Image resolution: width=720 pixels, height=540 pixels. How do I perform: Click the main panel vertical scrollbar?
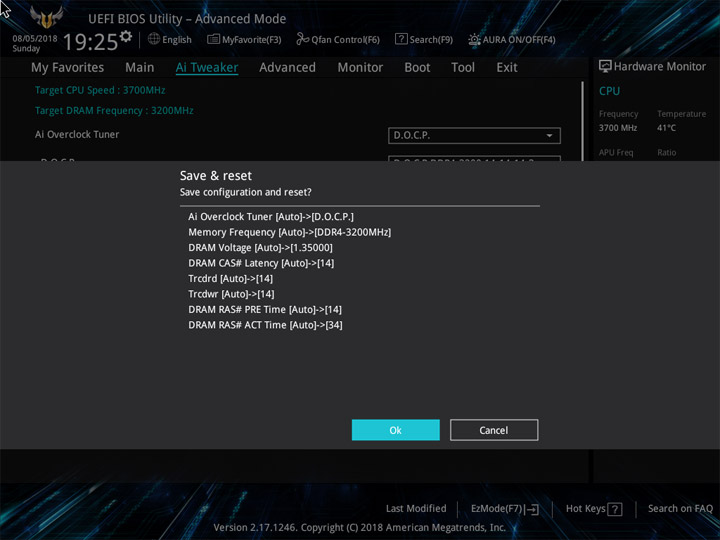click(582, 121)
